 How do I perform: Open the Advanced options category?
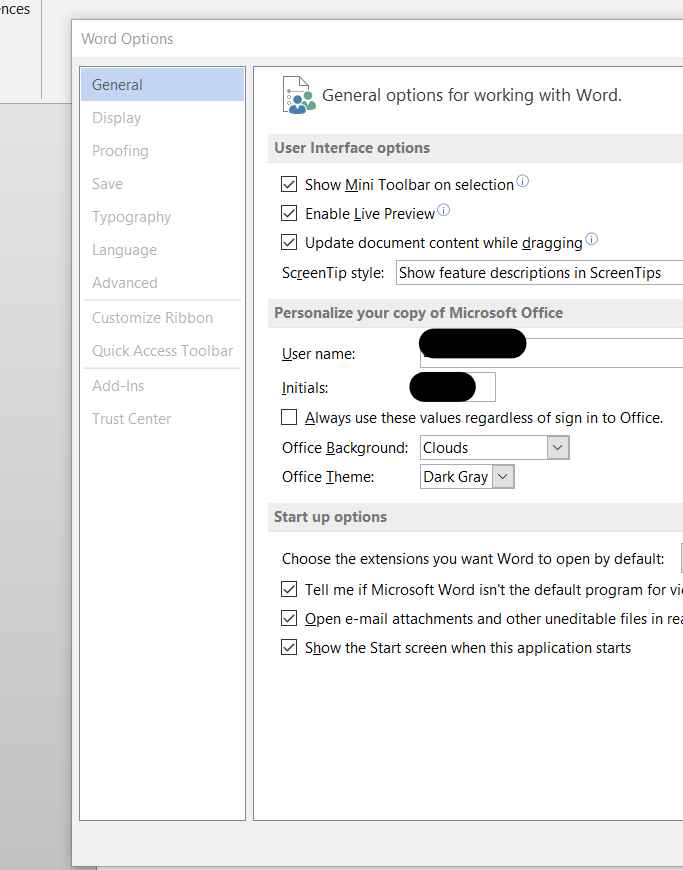[162, 282]
